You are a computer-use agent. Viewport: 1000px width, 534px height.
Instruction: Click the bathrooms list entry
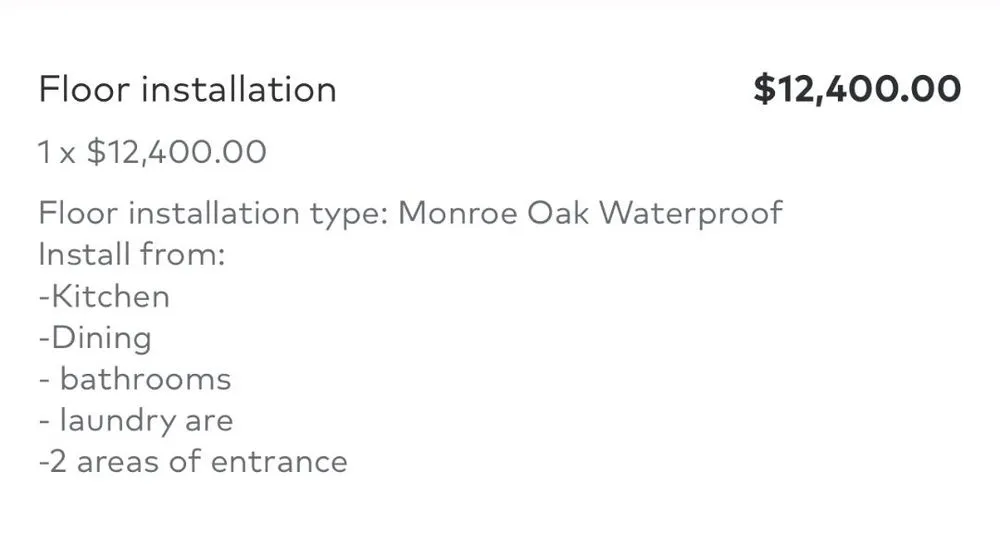(x=144, y=379)
